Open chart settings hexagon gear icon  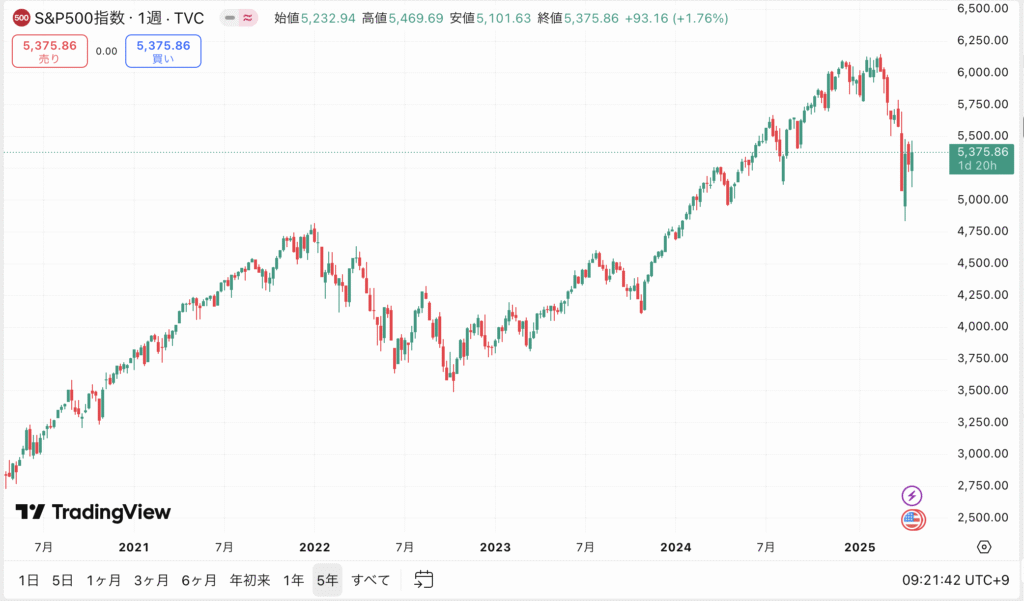[984, 547]
